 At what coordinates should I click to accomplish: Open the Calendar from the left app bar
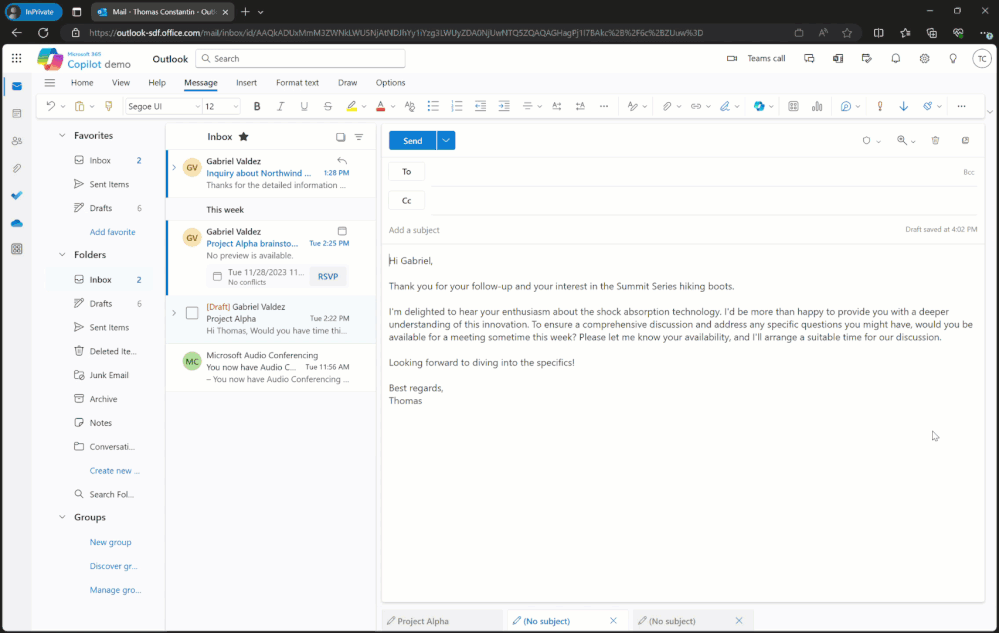click(17, 113)
